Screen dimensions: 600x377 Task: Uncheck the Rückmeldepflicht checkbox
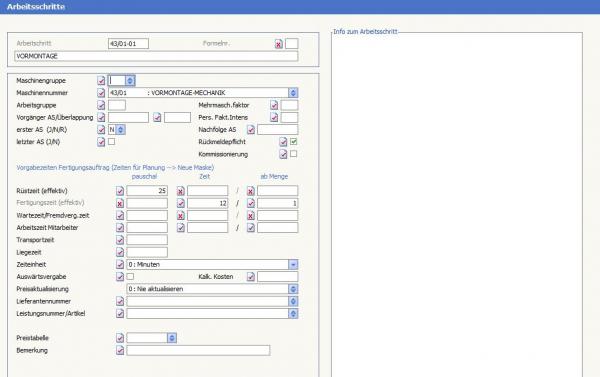pos(293,142)
